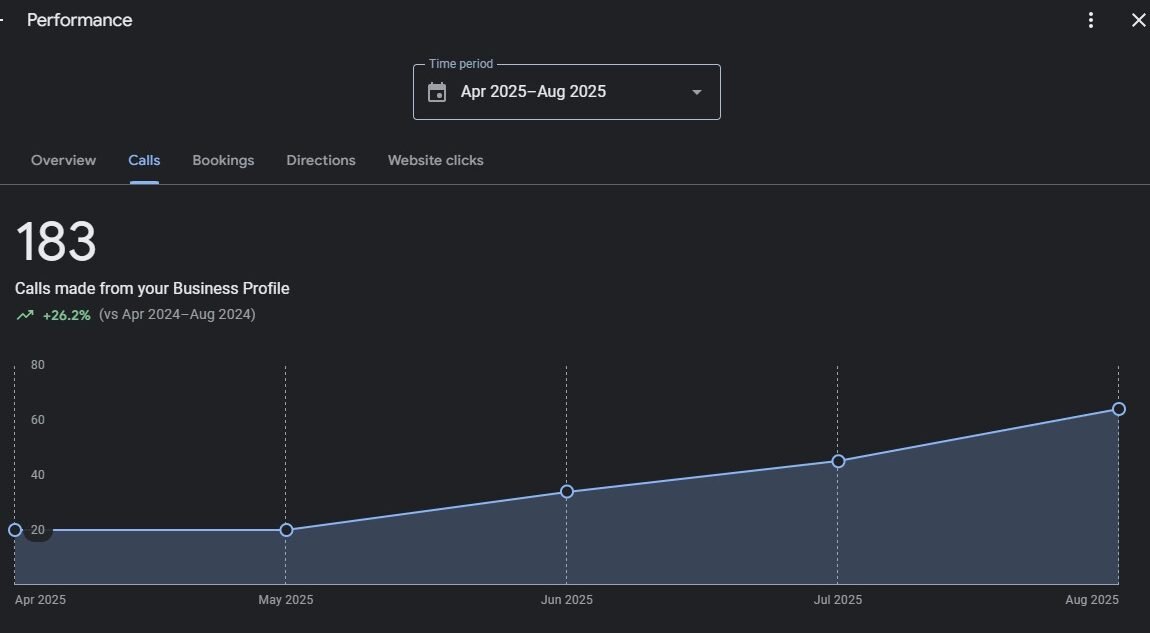Select the Apr 2025–Aug 2025 date range field

[533, 92]
